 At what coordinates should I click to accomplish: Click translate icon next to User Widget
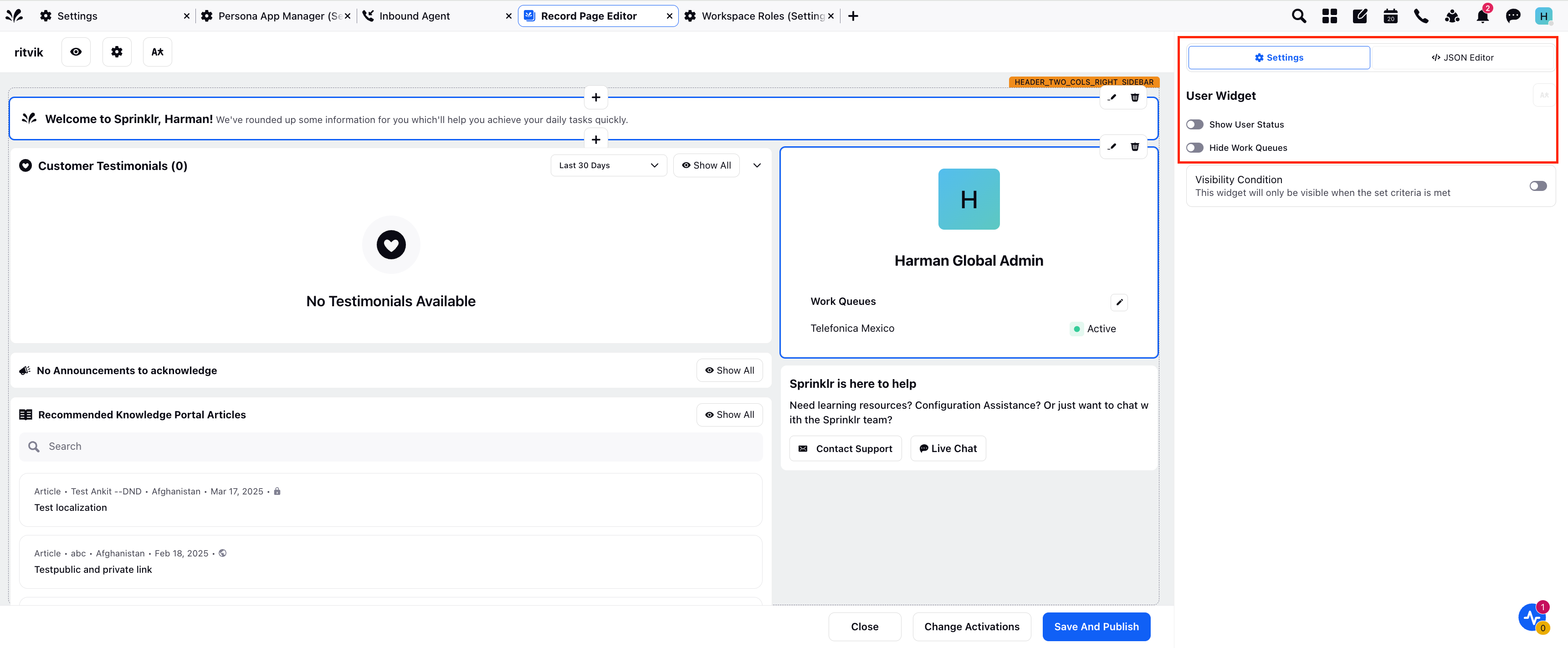(1544, 95)
